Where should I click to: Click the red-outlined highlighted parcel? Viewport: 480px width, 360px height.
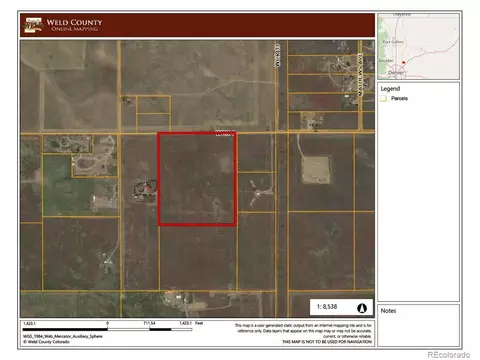pos(197,179)
